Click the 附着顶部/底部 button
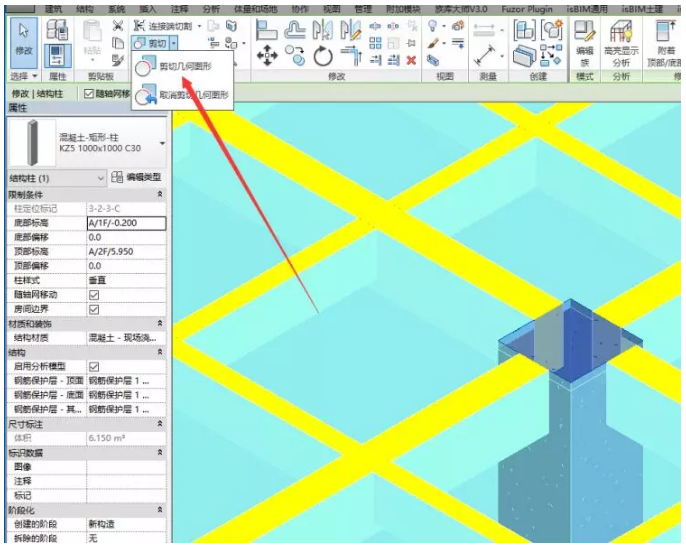Image resolution: width=686 pixels, height=547 pixels. [664, 43]
